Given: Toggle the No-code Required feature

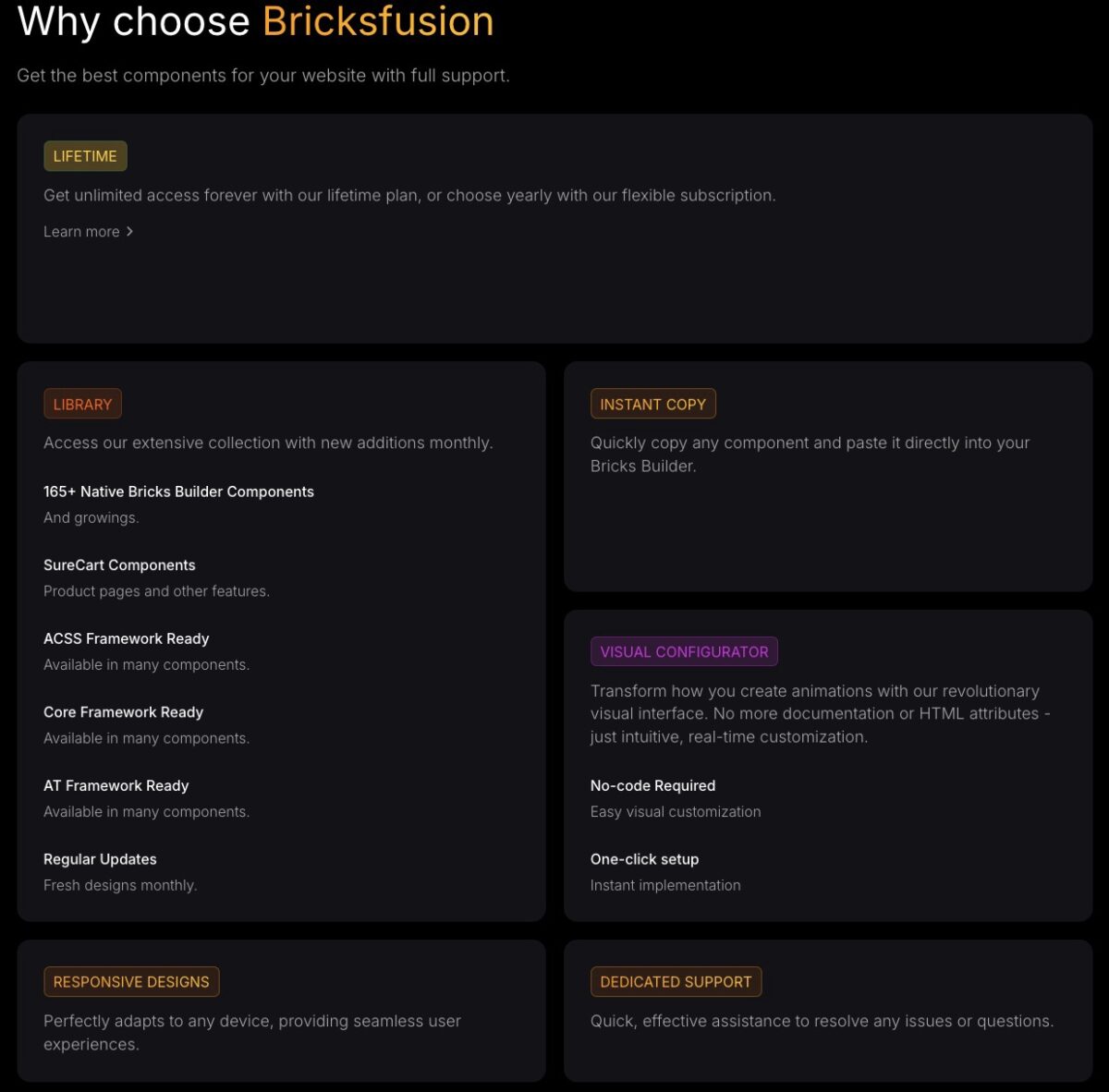Looking at the screenshot, I should click(x=652, y=785).
